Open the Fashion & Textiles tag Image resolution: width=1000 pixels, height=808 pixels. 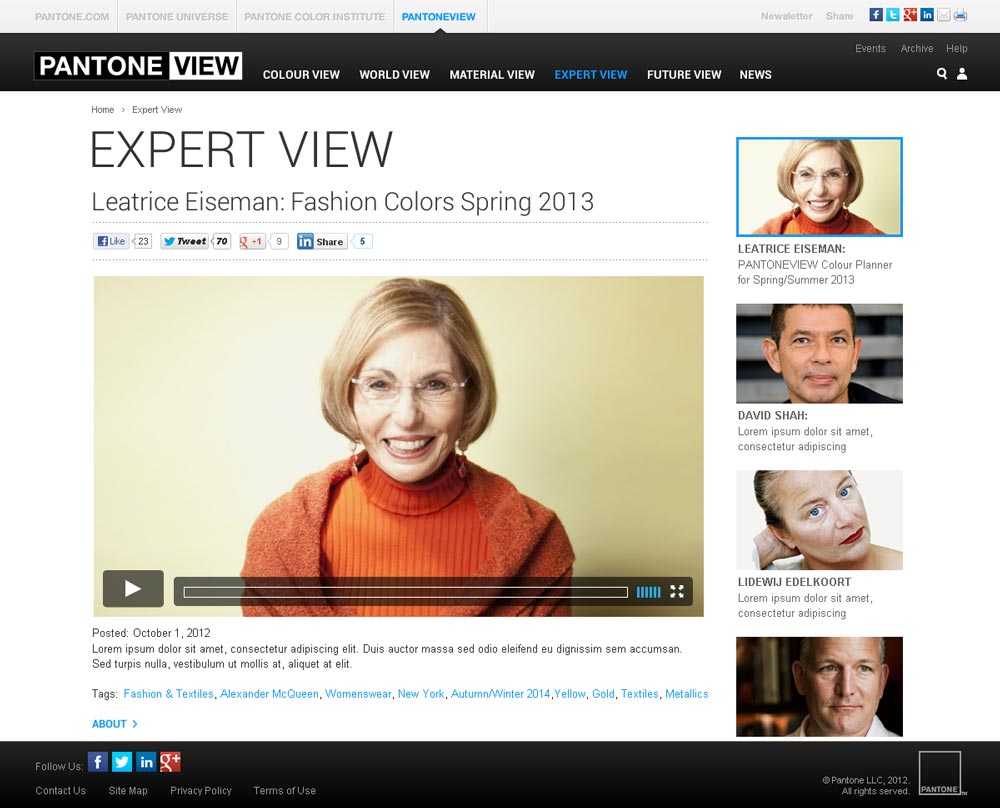168,694
